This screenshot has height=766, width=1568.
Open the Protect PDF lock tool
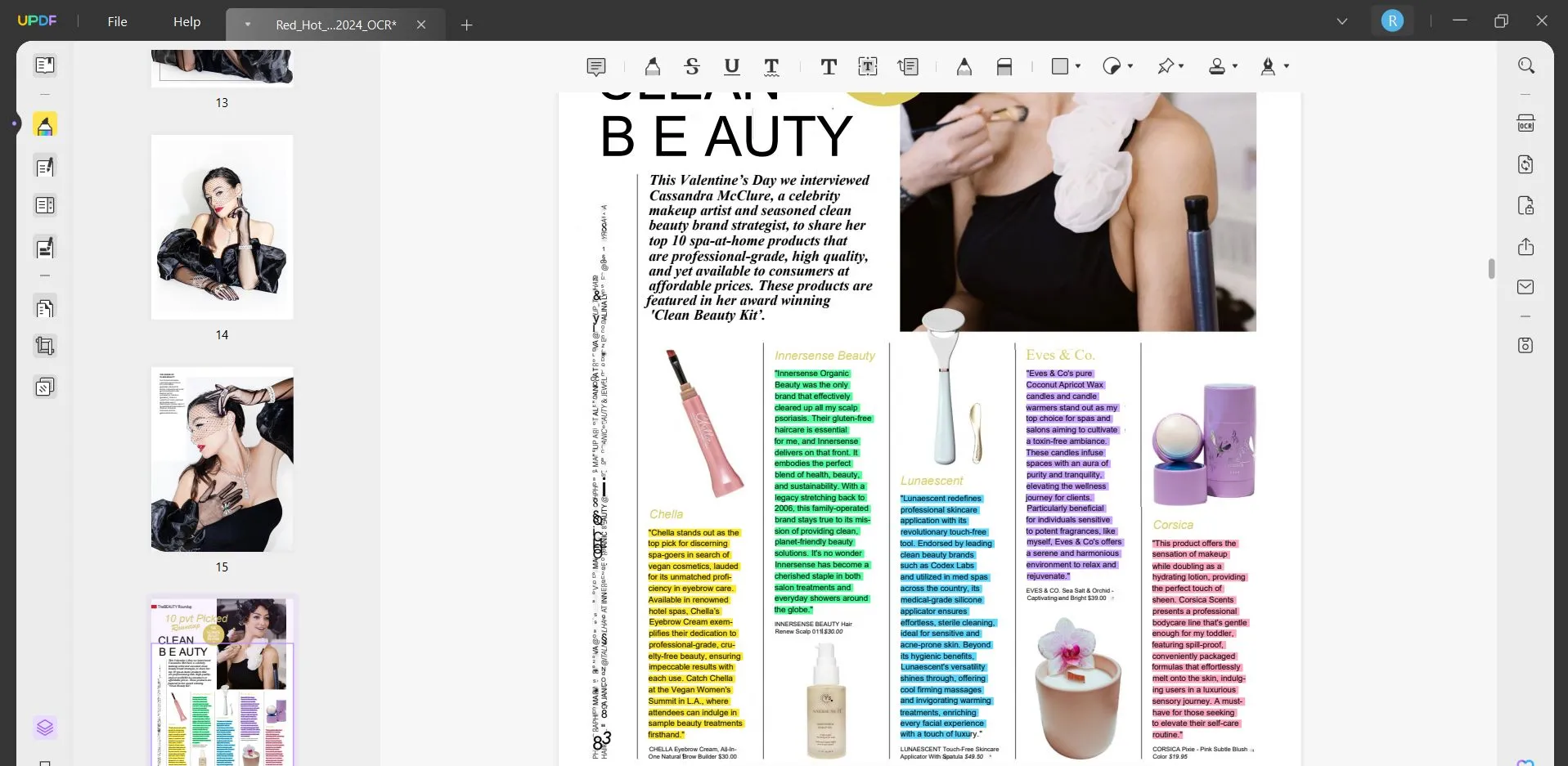coord(1526,205)
